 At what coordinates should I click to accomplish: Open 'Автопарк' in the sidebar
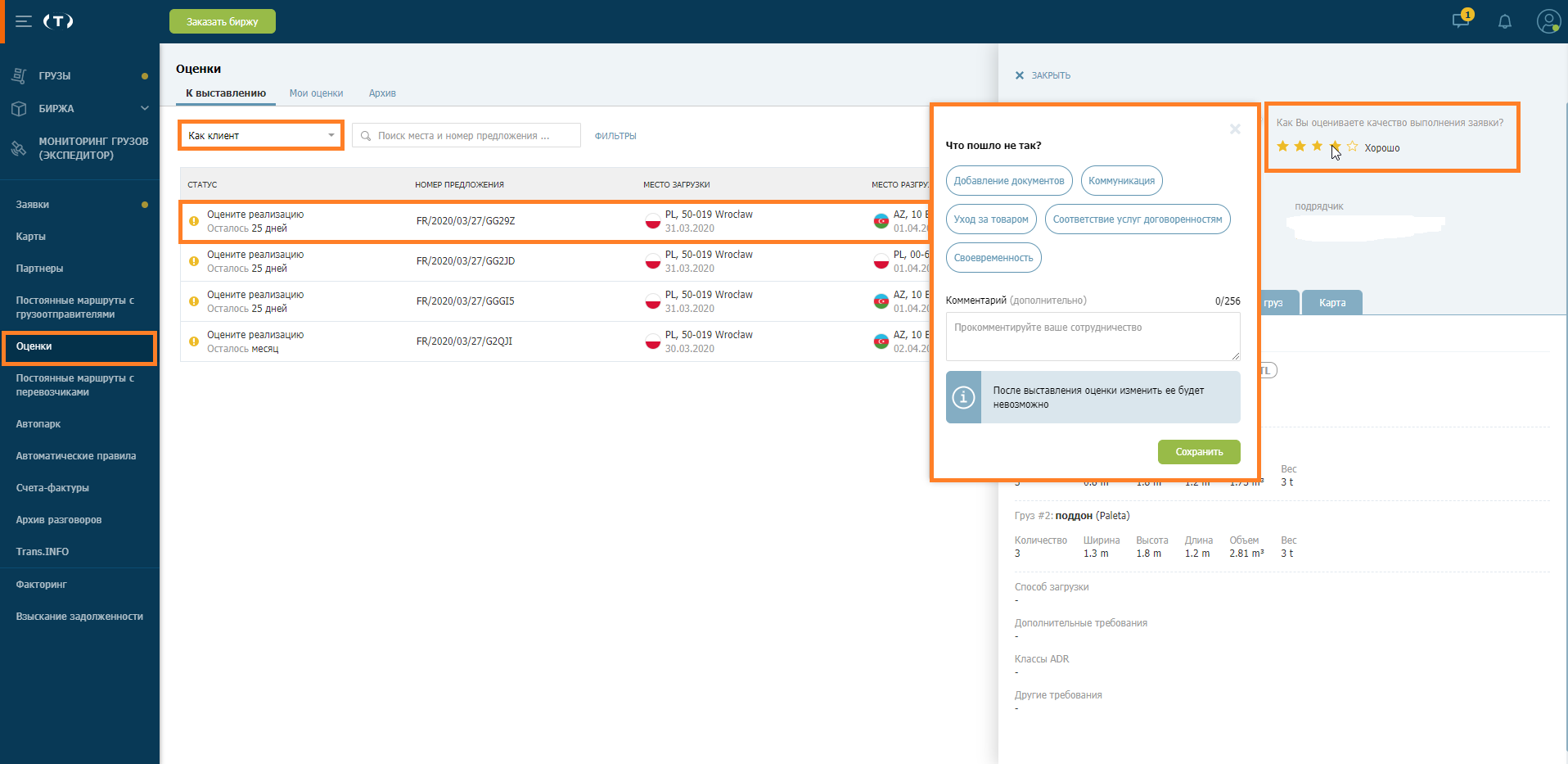pos(38,424)
